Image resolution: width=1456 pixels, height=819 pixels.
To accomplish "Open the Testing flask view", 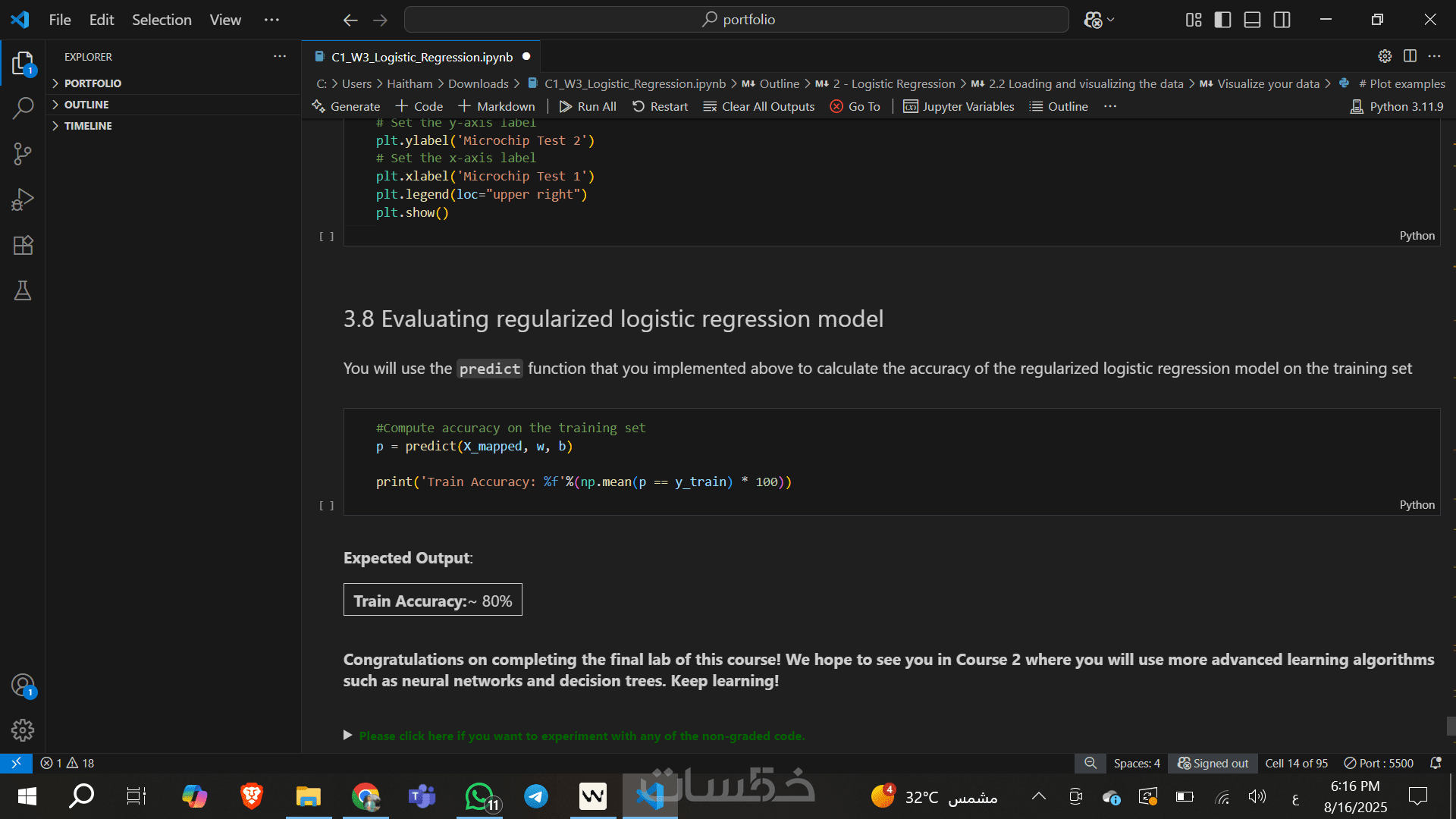I will 23,290.
